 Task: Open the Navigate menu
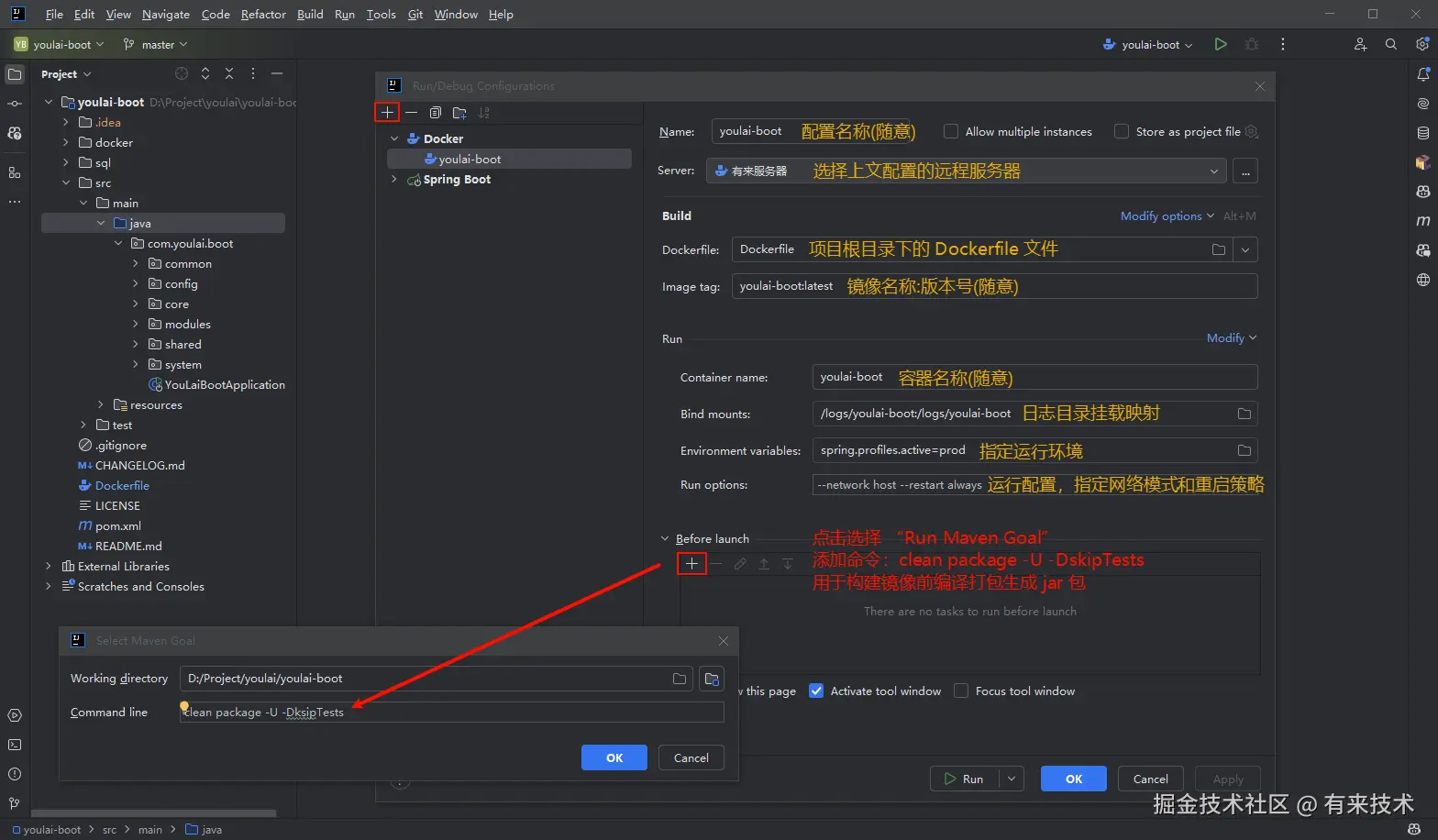(166, 15)
